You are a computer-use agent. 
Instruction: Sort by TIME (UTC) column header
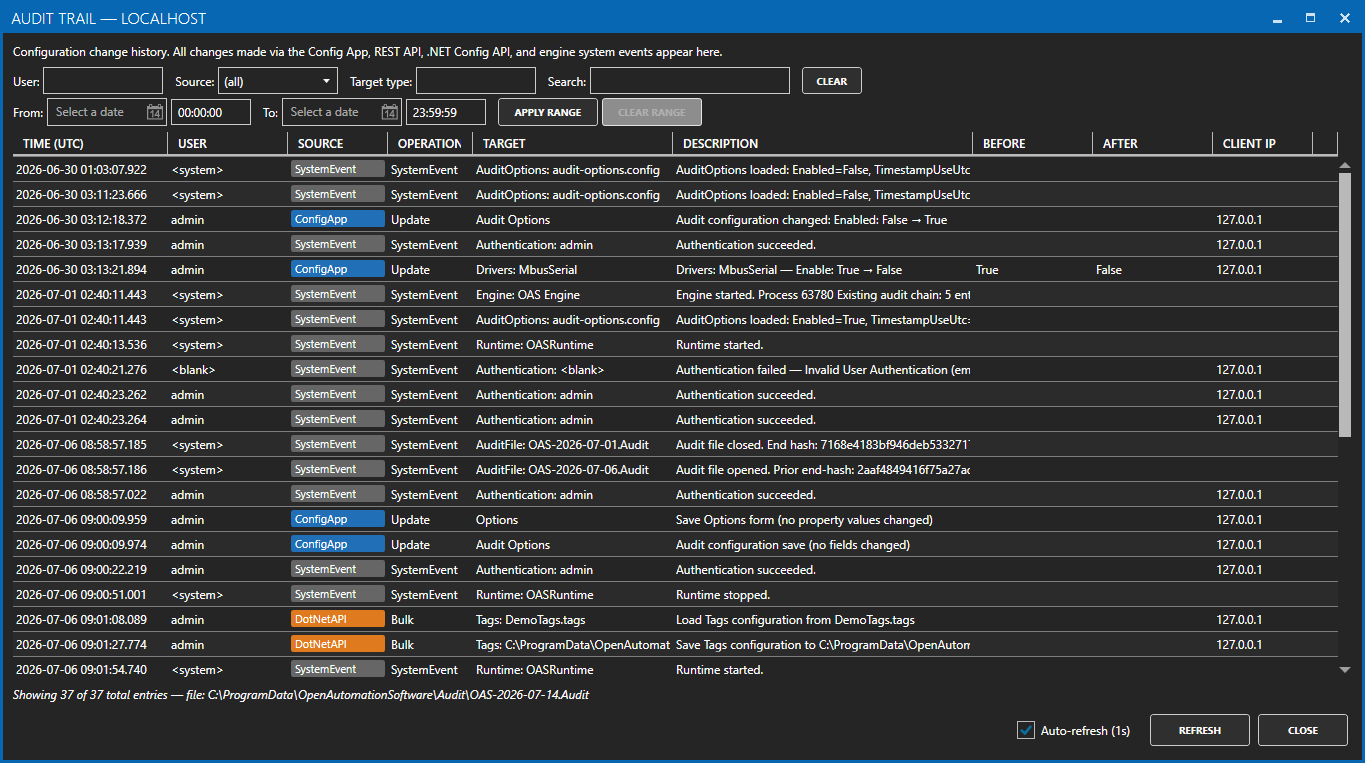[x=89, y=144]
